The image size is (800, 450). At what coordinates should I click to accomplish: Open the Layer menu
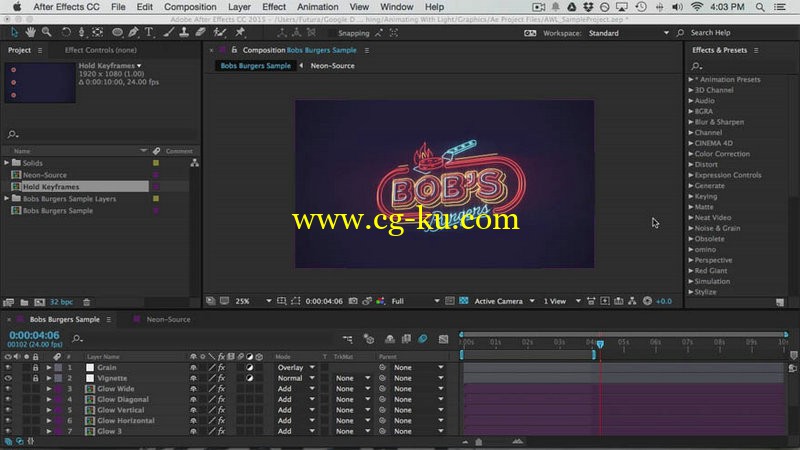(239, 7)
